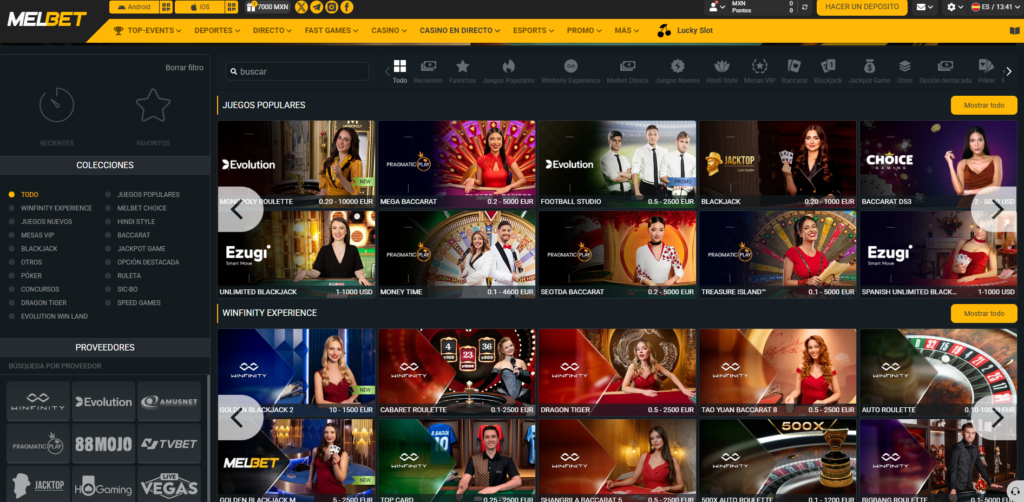Click the MELBET logo
The height and width of the screenshot is (502, 1024).
(x=46, y=19)
